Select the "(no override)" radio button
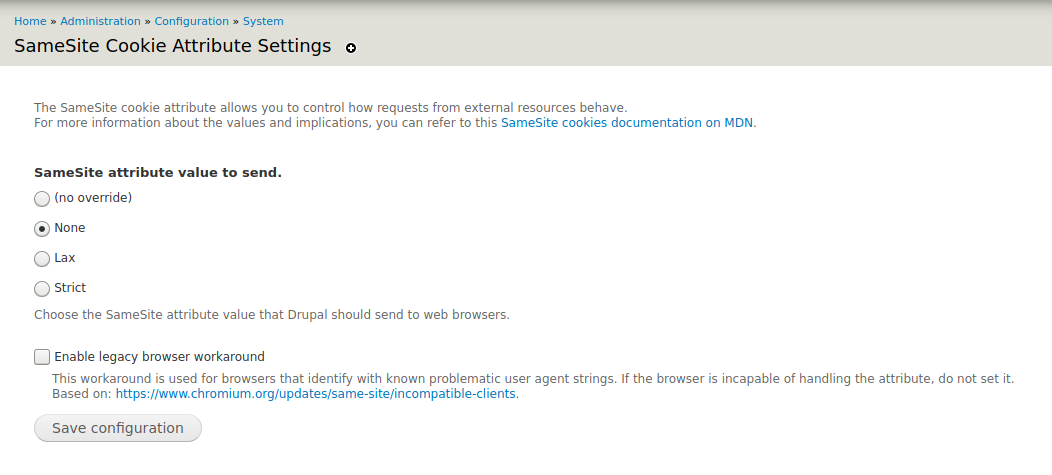1052x475 pixels. [42, 198]
